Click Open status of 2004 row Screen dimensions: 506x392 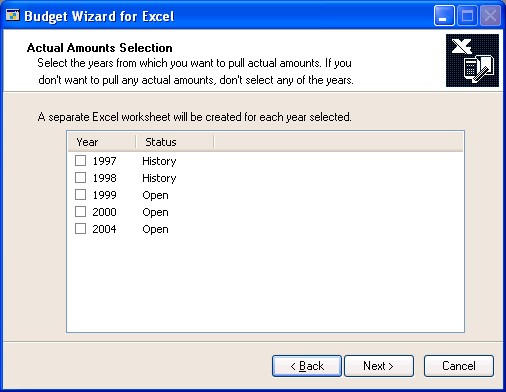point(155,230)
